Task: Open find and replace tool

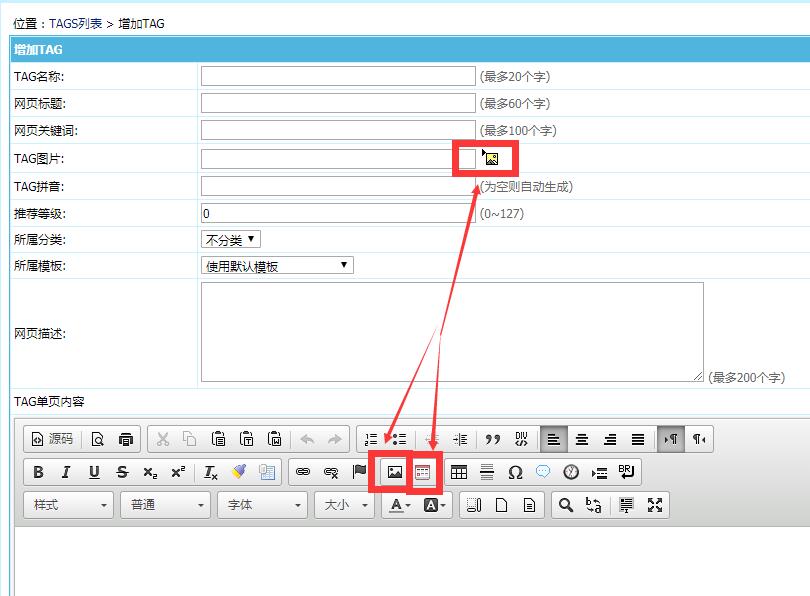Action: click(594, 505)
